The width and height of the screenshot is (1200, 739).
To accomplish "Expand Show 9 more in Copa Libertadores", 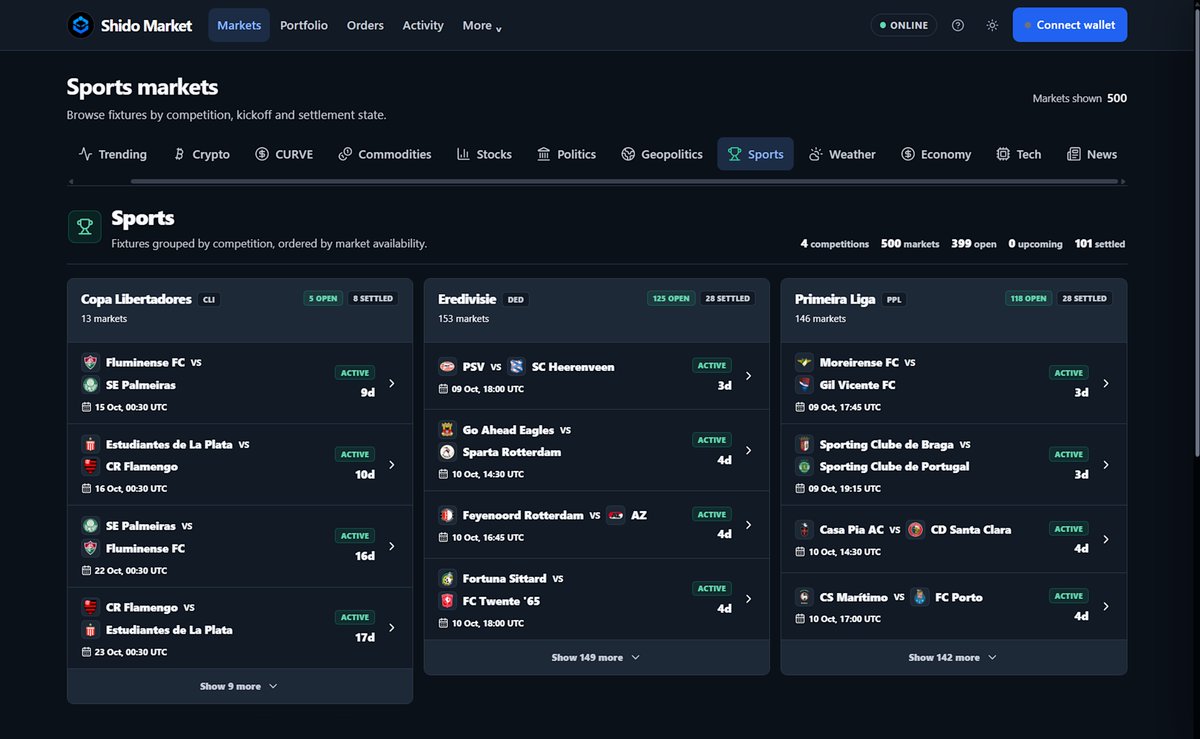I will click(x=239, y=686).
